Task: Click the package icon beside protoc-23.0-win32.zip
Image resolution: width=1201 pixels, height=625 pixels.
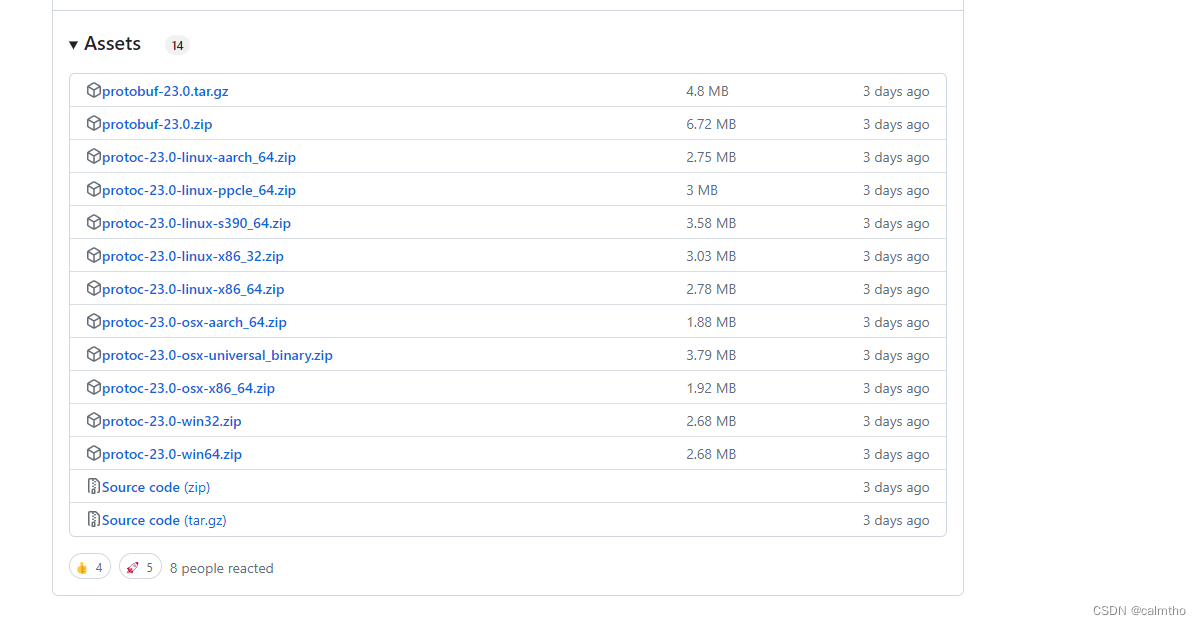Action: [x=94, y=420]
